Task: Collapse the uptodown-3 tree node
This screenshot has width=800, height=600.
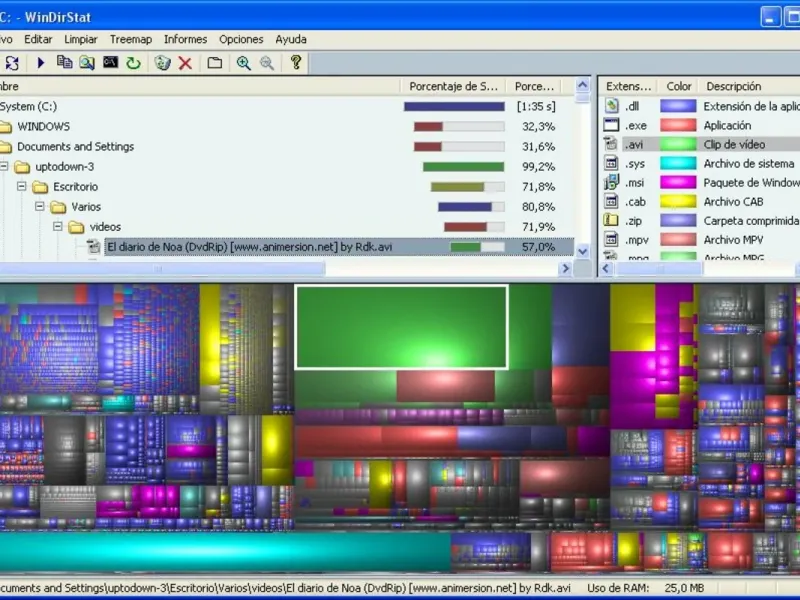Action: [x=4, y=166]
